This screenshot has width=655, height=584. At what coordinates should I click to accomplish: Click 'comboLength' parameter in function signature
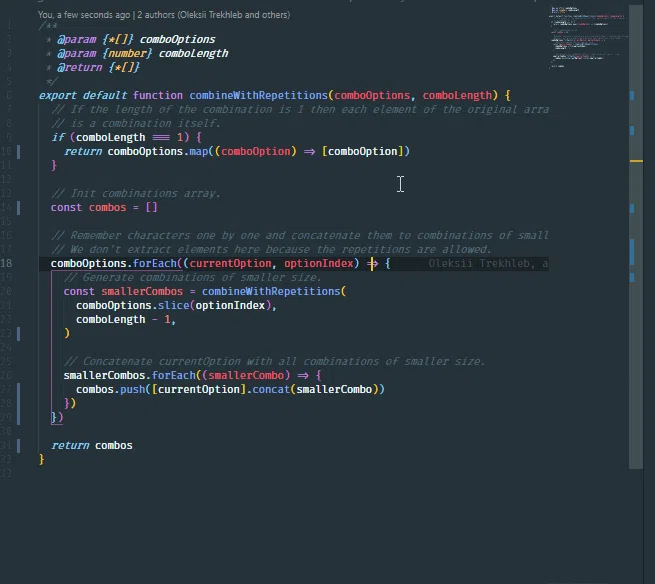pyautogui.click(x=457, y=95)
